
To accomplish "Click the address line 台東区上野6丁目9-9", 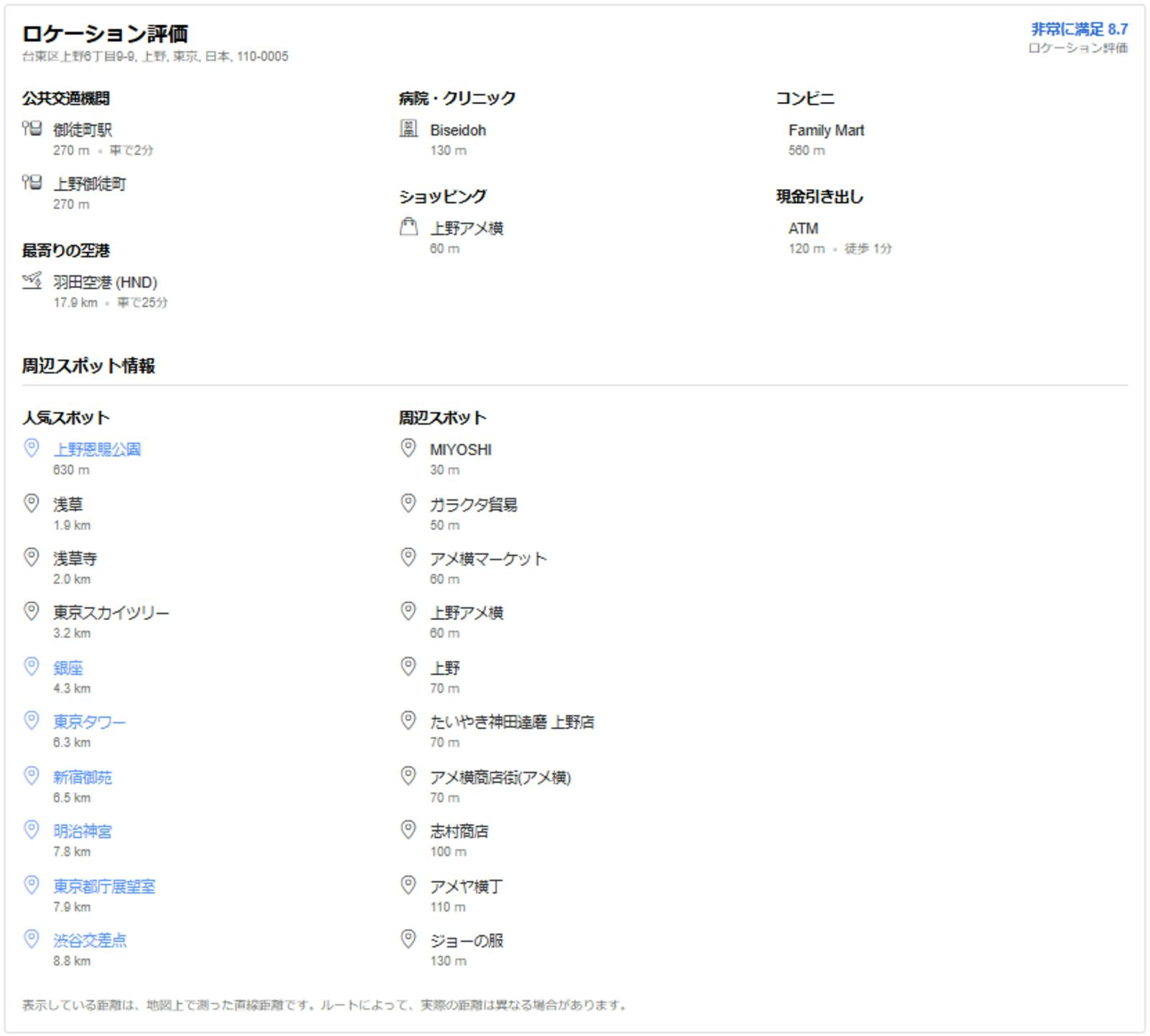I will tap(155, 56).
